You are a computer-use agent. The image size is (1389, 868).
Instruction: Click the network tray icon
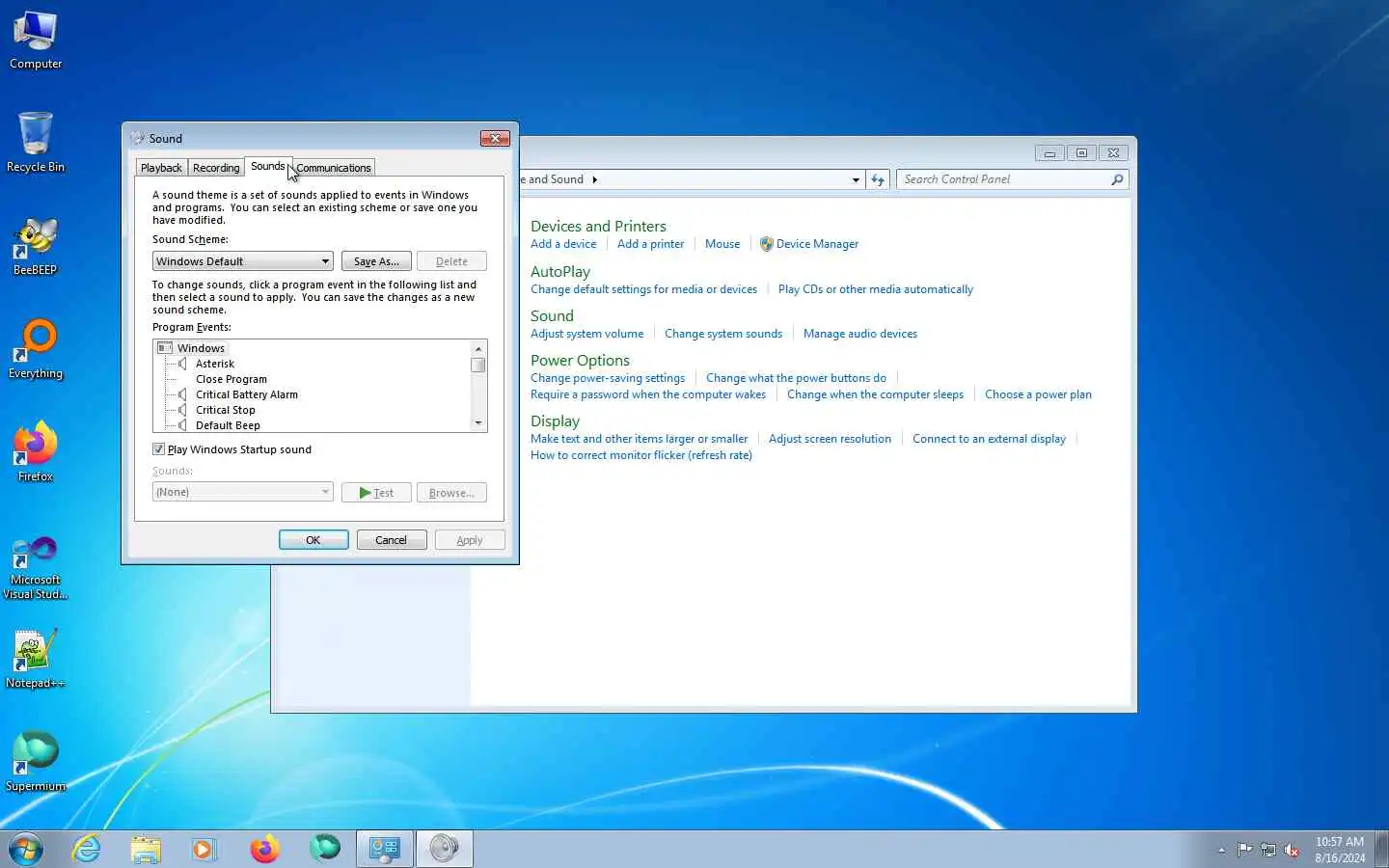pyautogui.click(x=1268, y=850)
